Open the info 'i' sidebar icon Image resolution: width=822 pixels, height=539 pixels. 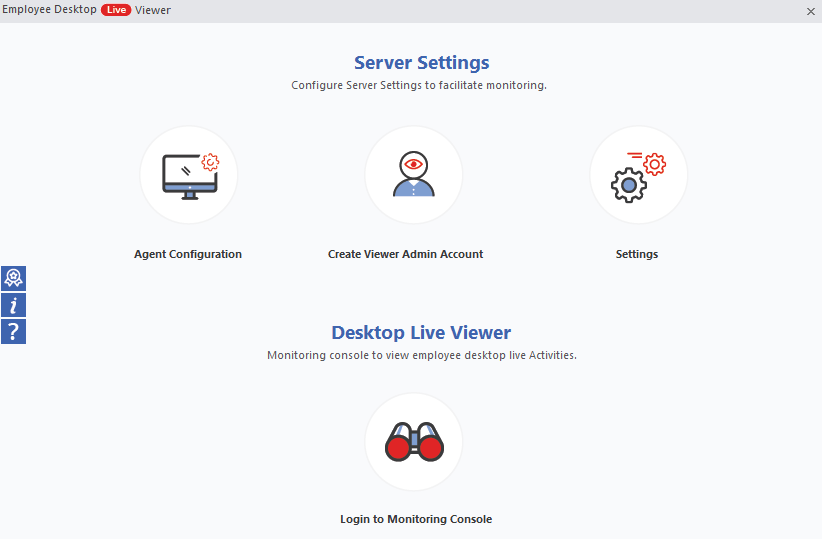click(14, 305)
